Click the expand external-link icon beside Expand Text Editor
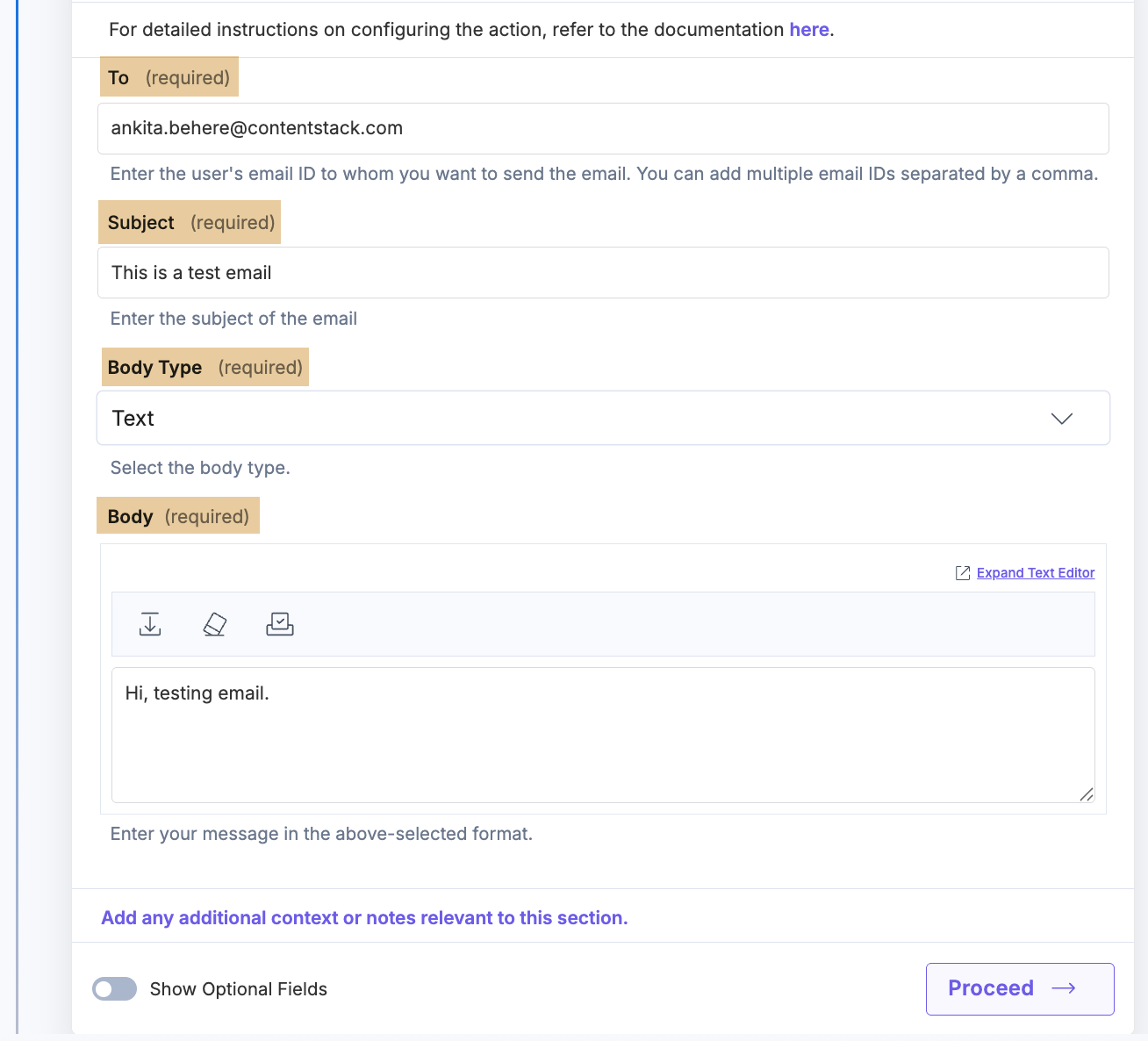Image resolution: width=1148 pixels, height=1041 pixels. pyautogui.click(x=963, y=572)
